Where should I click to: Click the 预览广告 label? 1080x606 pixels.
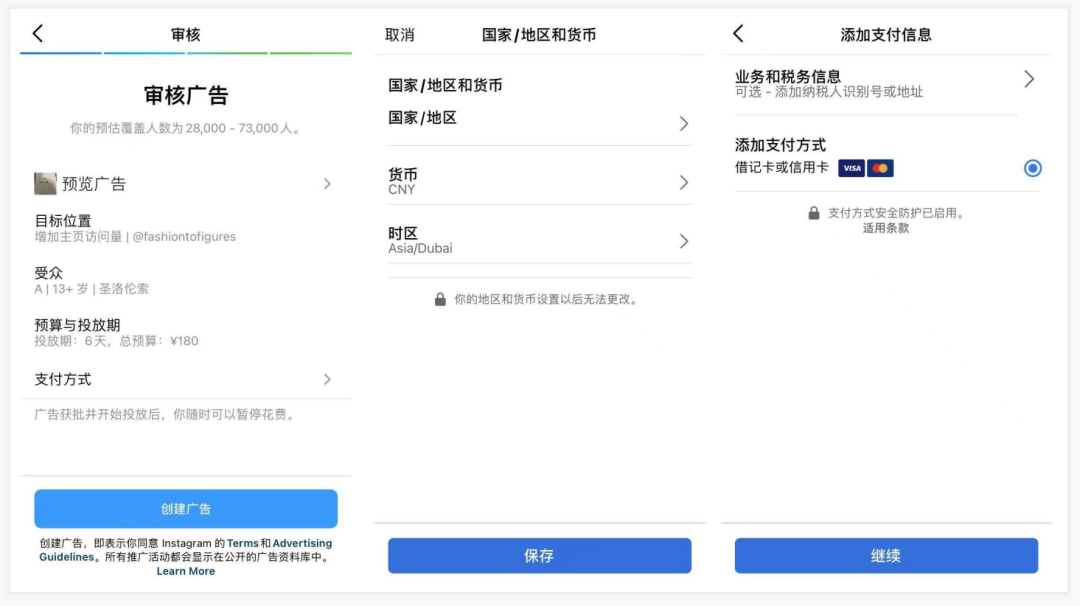[x=94, y=184]
